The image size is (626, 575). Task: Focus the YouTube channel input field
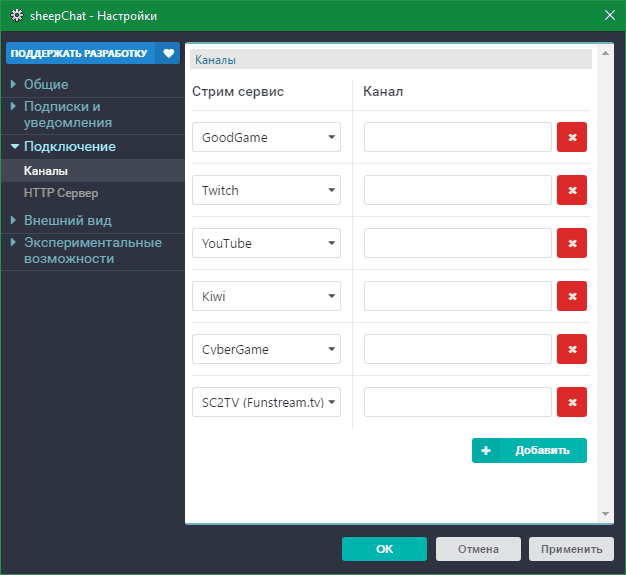(x=458, y=243)
